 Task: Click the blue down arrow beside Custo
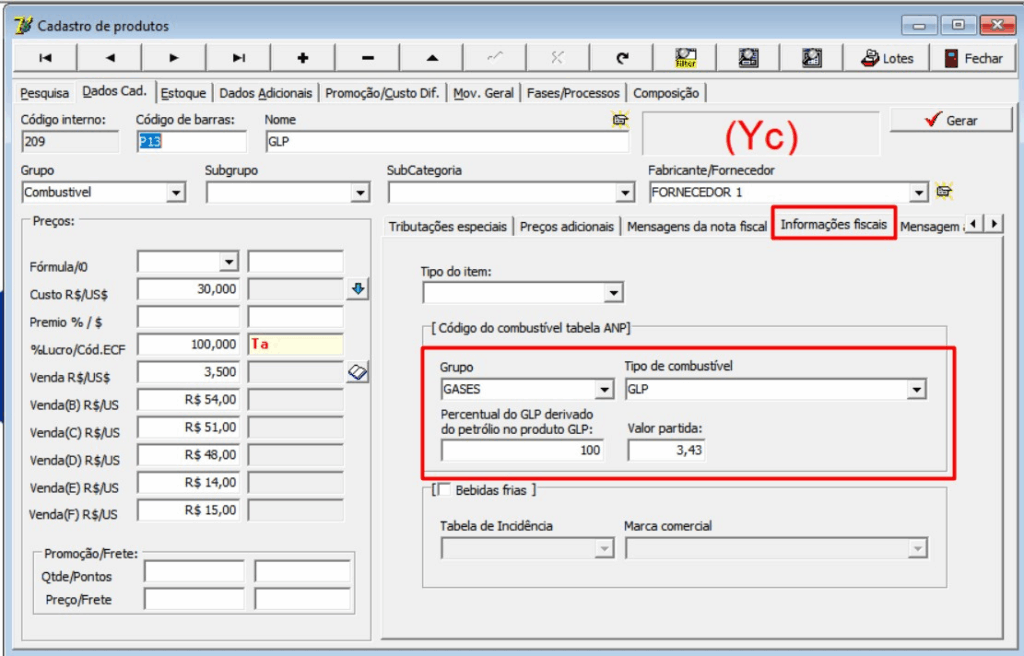[x=359, y=290]
